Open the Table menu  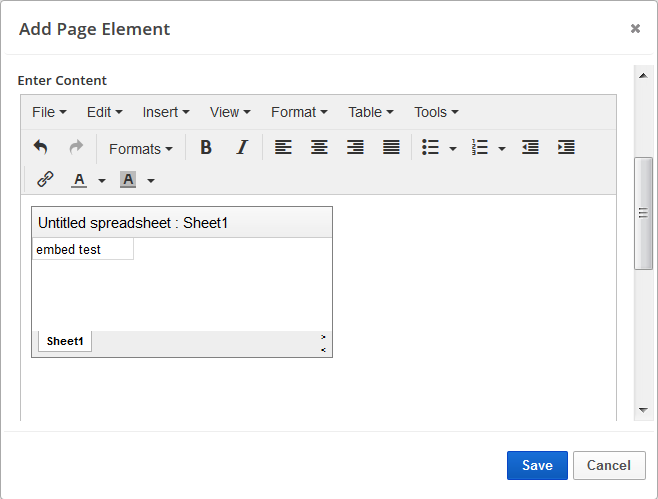(x=370, y=112)
